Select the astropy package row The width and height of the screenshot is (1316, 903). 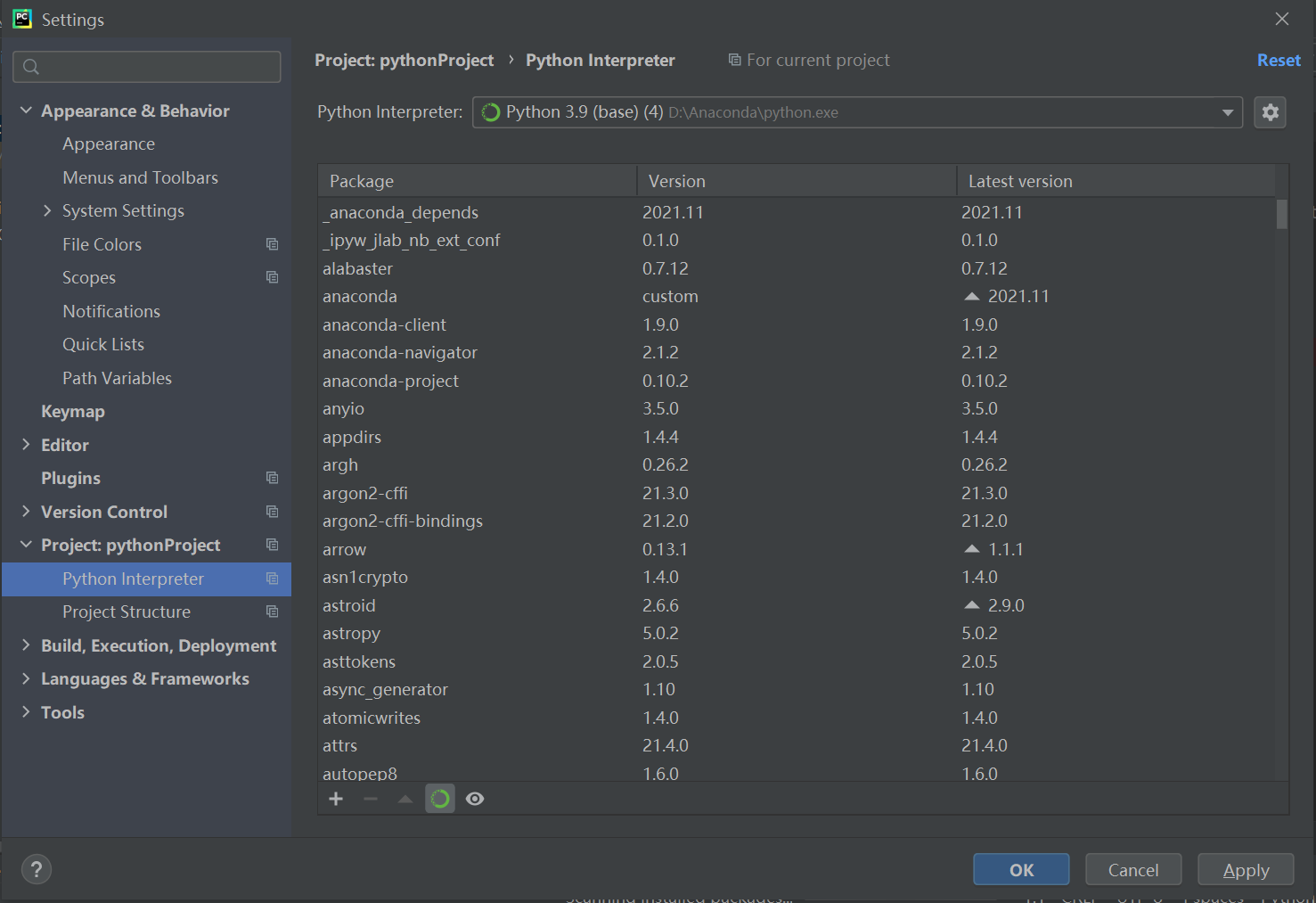tap(797, 633)
